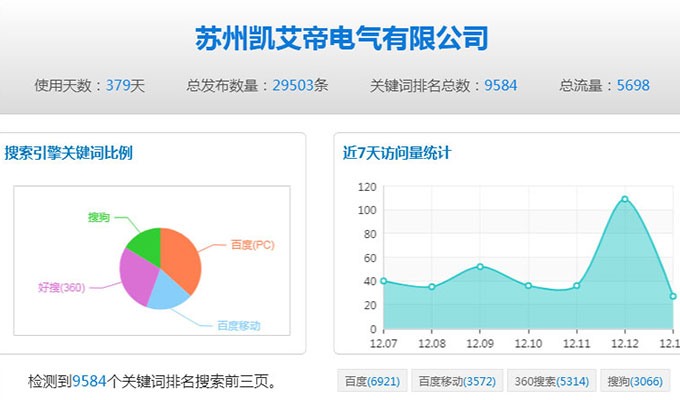Click the 近7天访问量统计 panel heading

(x=397, y=153)
